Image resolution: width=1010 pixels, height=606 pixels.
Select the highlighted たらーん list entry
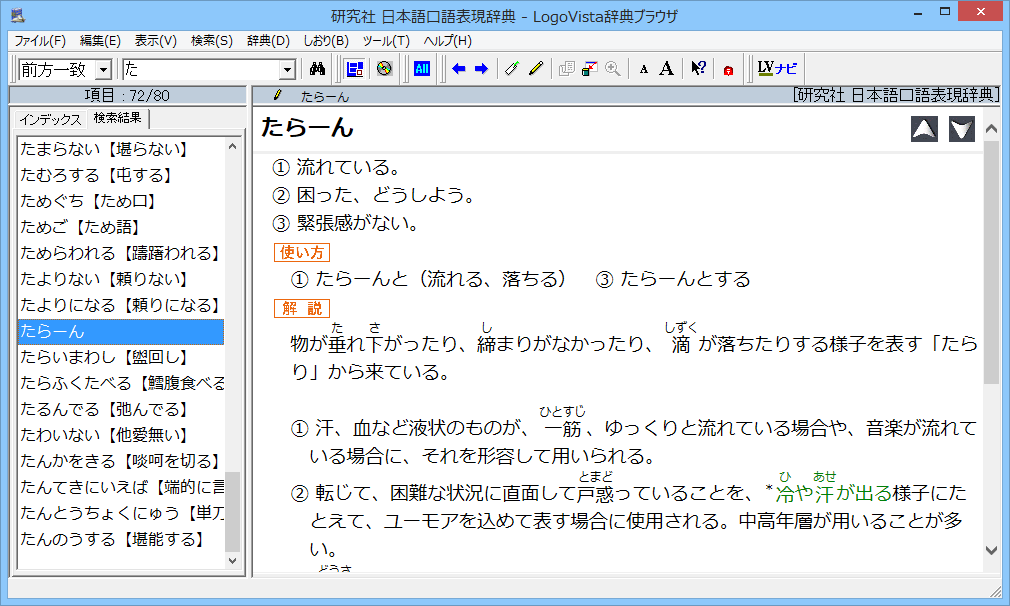[x=121, y=332]
